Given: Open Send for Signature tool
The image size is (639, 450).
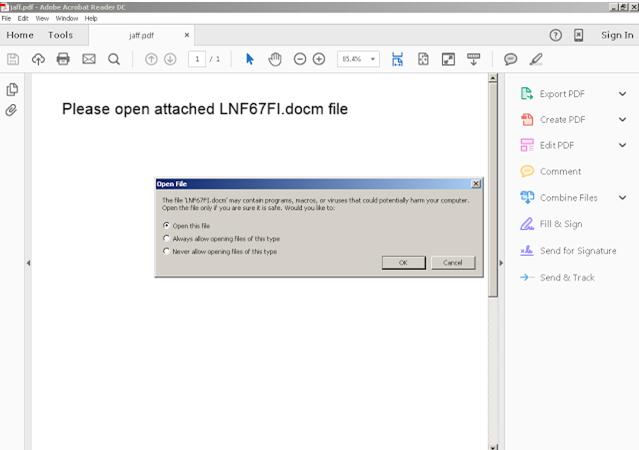Looking at the screenshot, I should click(x=568, y=251).
